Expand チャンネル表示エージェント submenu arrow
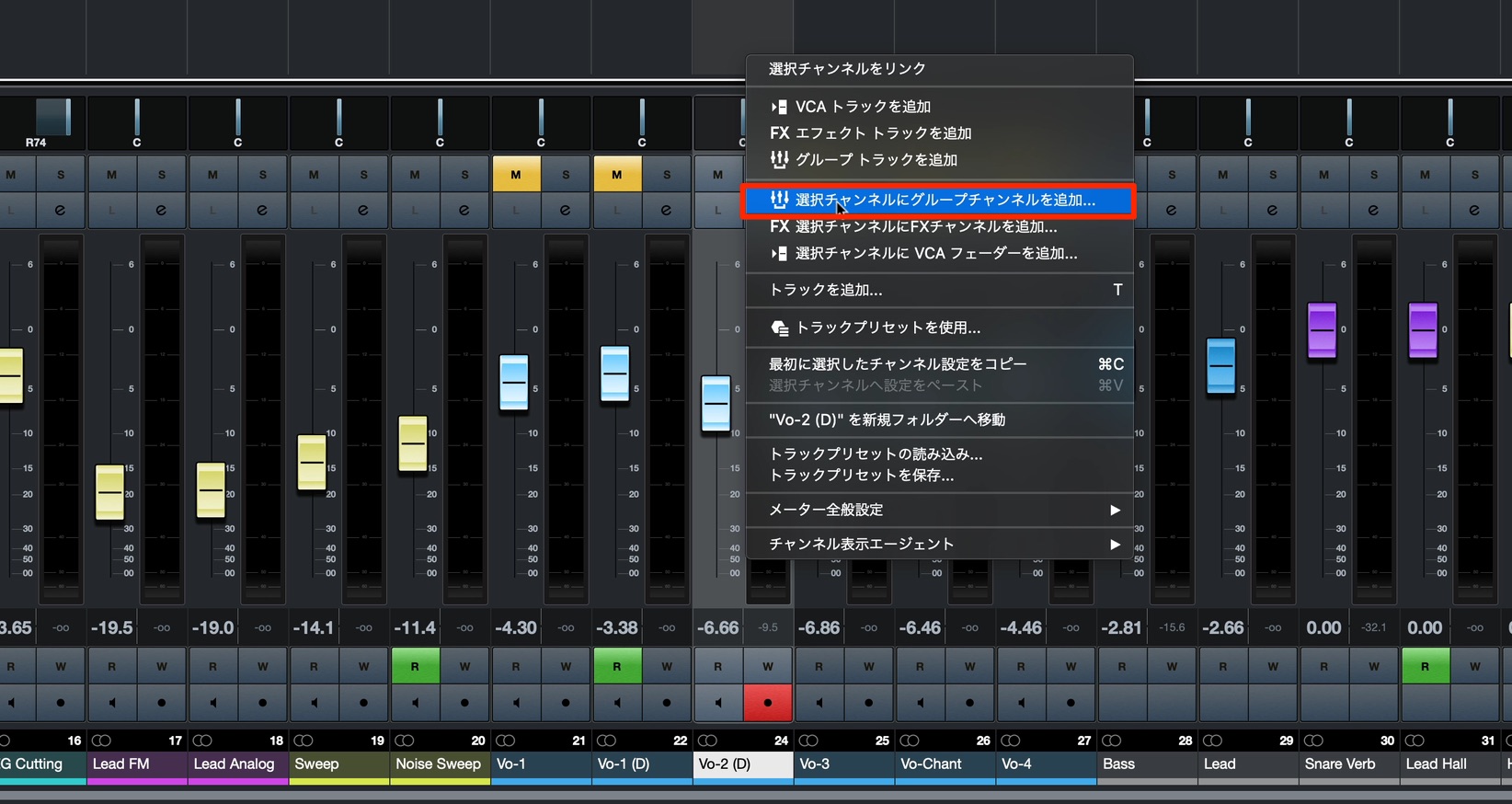Viewport: 1512px width, 804px height. click(x=1115, y=545)
